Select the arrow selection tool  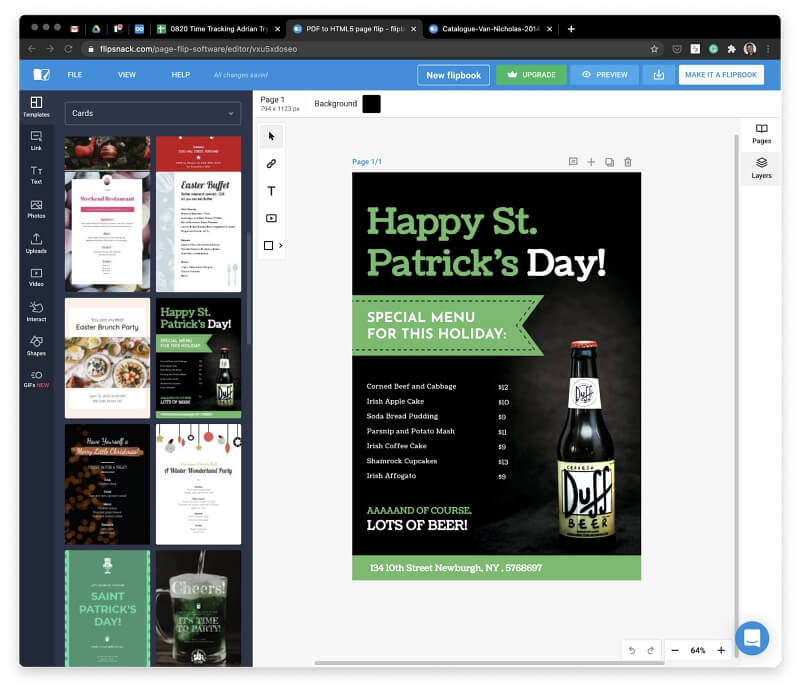(271, 135)
